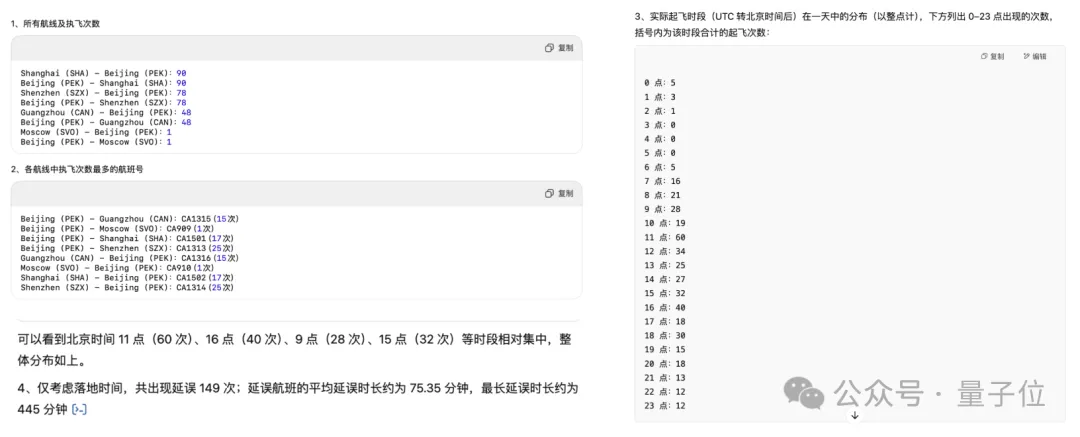Open the code citation icon after 445 分钟

[x=80, y=409]
